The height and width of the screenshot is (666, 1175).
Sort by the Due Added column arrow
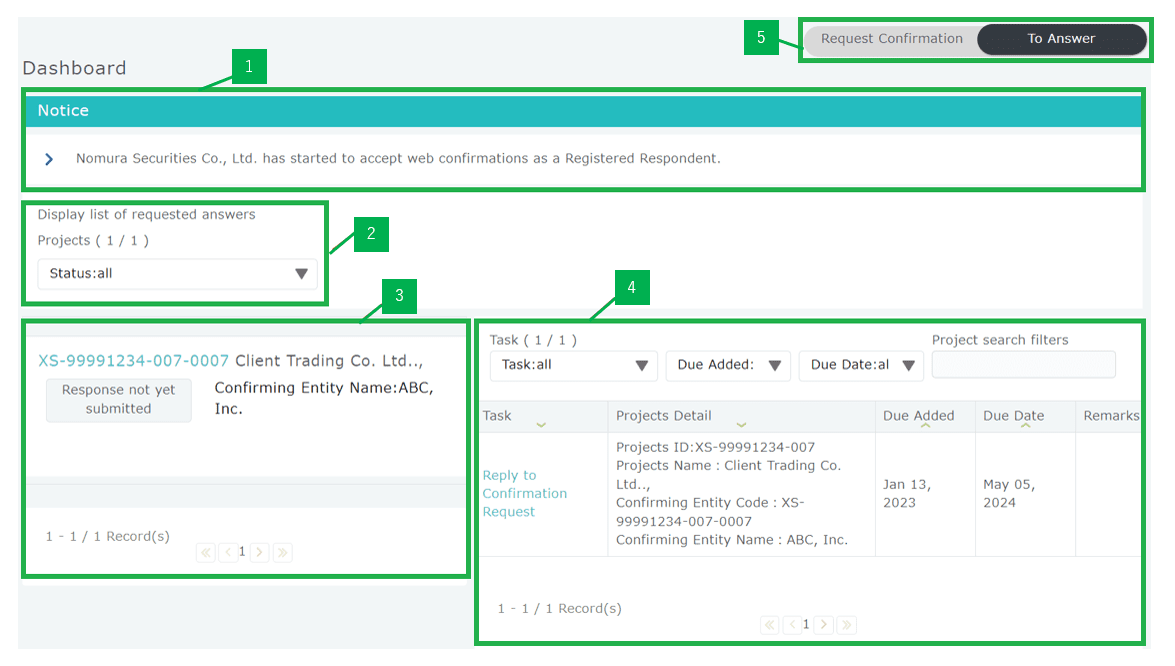(x=925, y=425)
